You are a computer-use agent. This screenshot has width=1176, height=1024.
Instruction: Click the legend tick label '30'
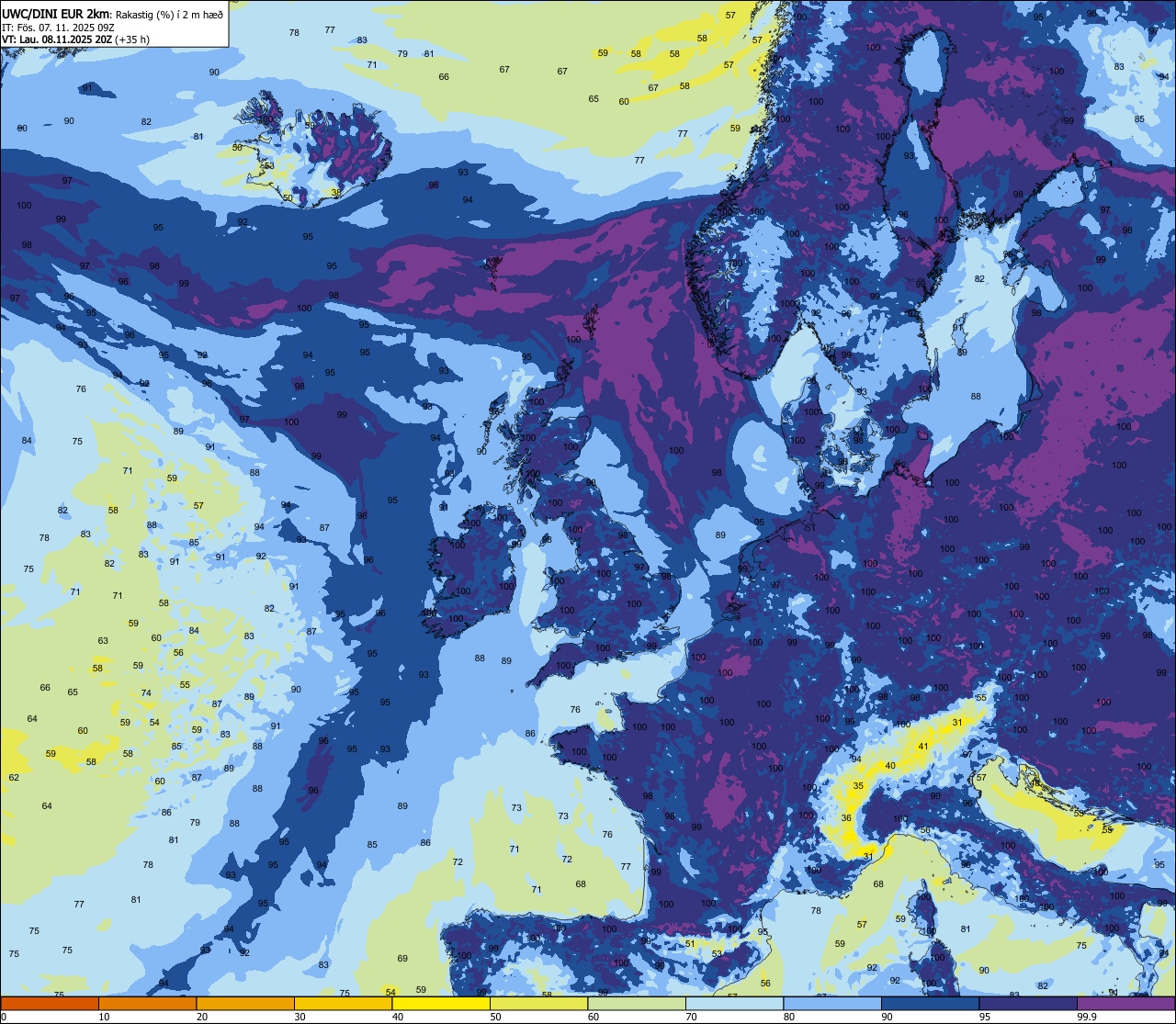tap(300, 1017)
